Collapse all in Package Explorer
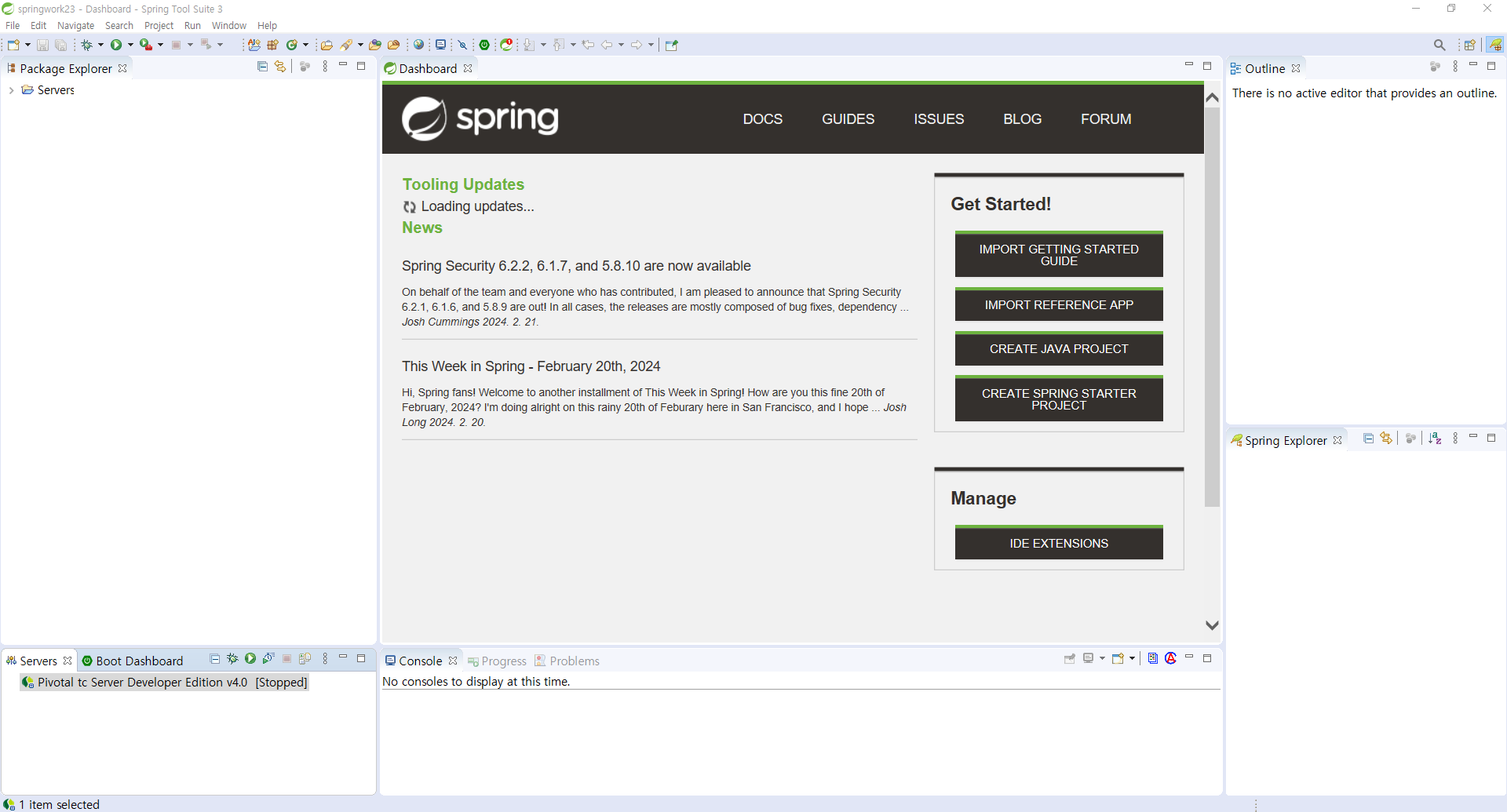Viewport: 1507px width, 812px height. tap(262, 67)
